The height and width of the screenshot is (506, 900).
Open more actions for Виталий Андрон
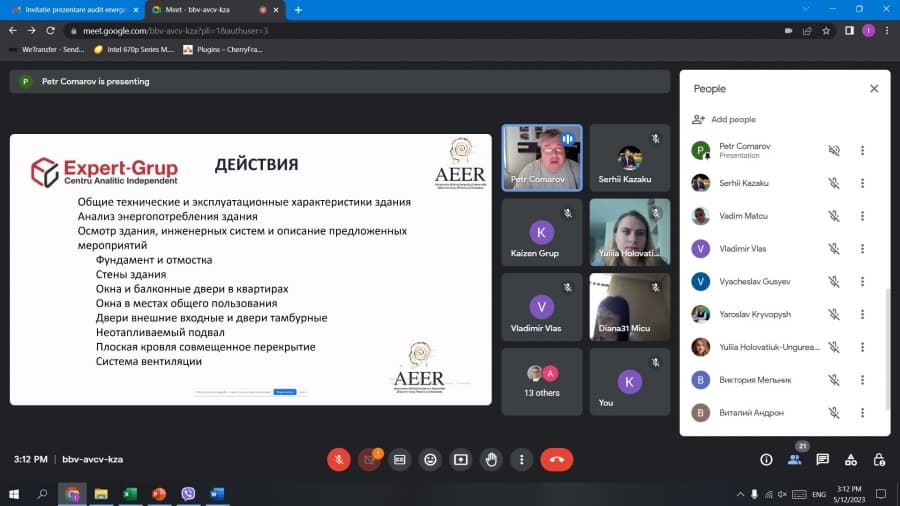click(862, 412)
